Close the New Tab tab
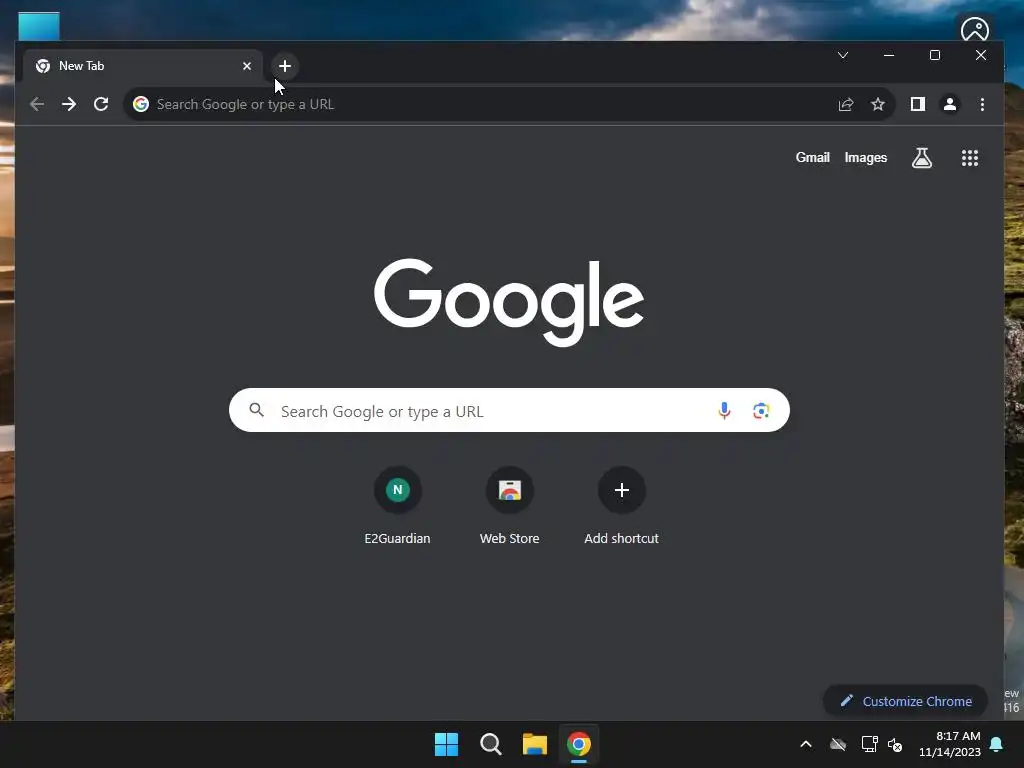This screenshot has width=1024, height=768. point(247,66)
